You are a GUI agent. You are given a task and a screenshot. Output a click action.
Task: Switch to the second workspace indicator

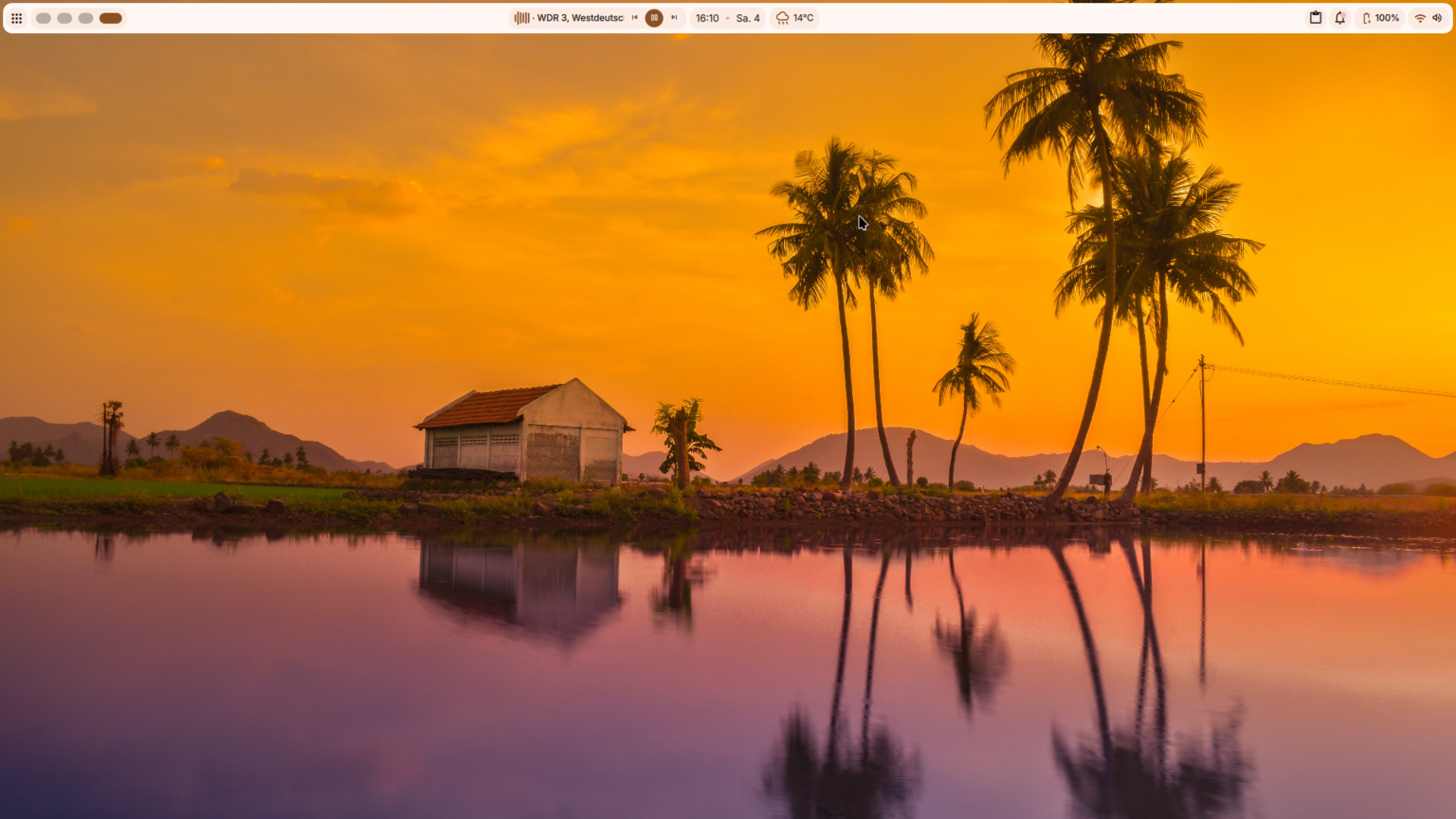click(64, 18)
